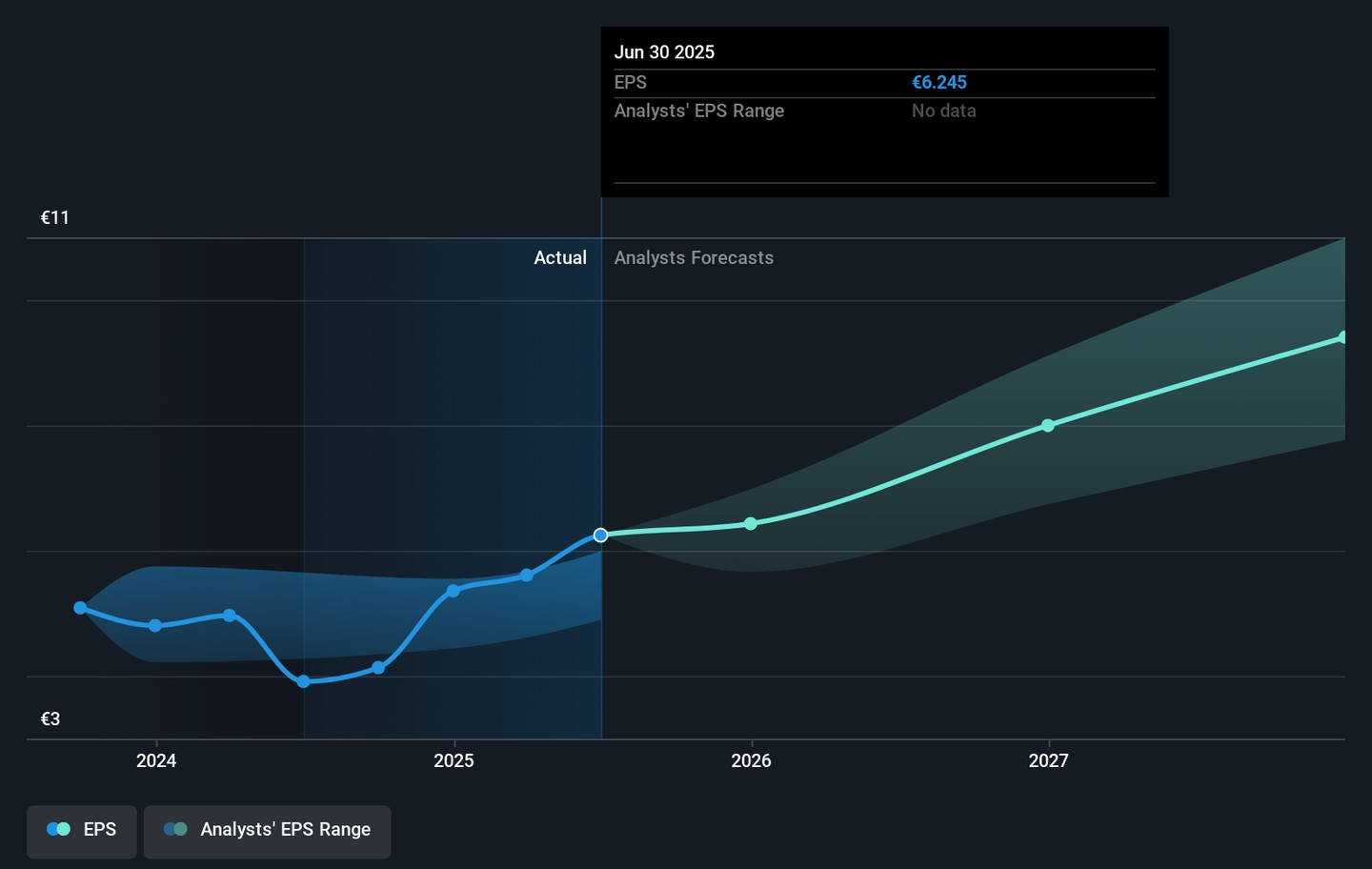
Task: Click the €11 y-axis label
Action: coord(55,218)
